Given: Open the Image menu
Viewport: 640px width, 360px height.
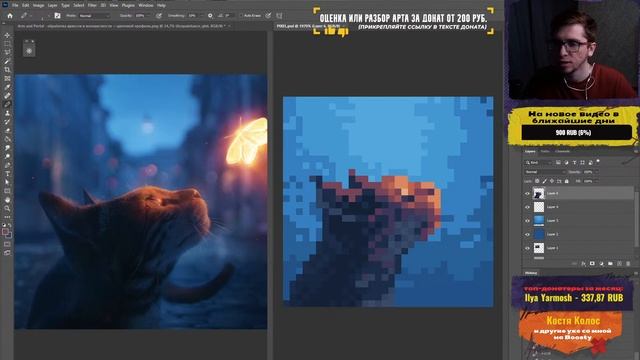Looking at the screenshot, I should coord(38,5).
